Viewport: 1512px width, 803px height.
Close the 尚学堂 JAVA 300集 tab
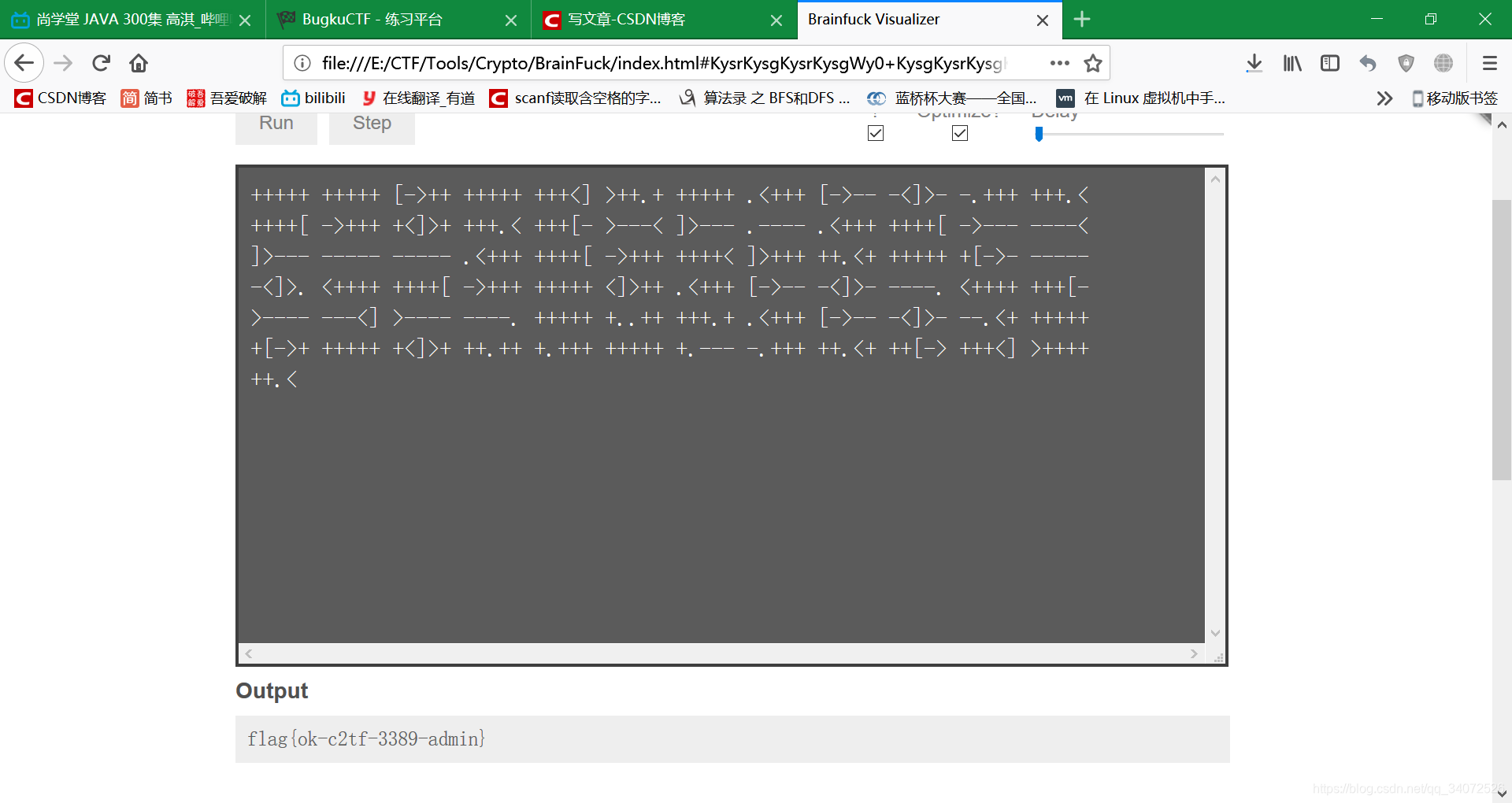[x=245, y=20]
